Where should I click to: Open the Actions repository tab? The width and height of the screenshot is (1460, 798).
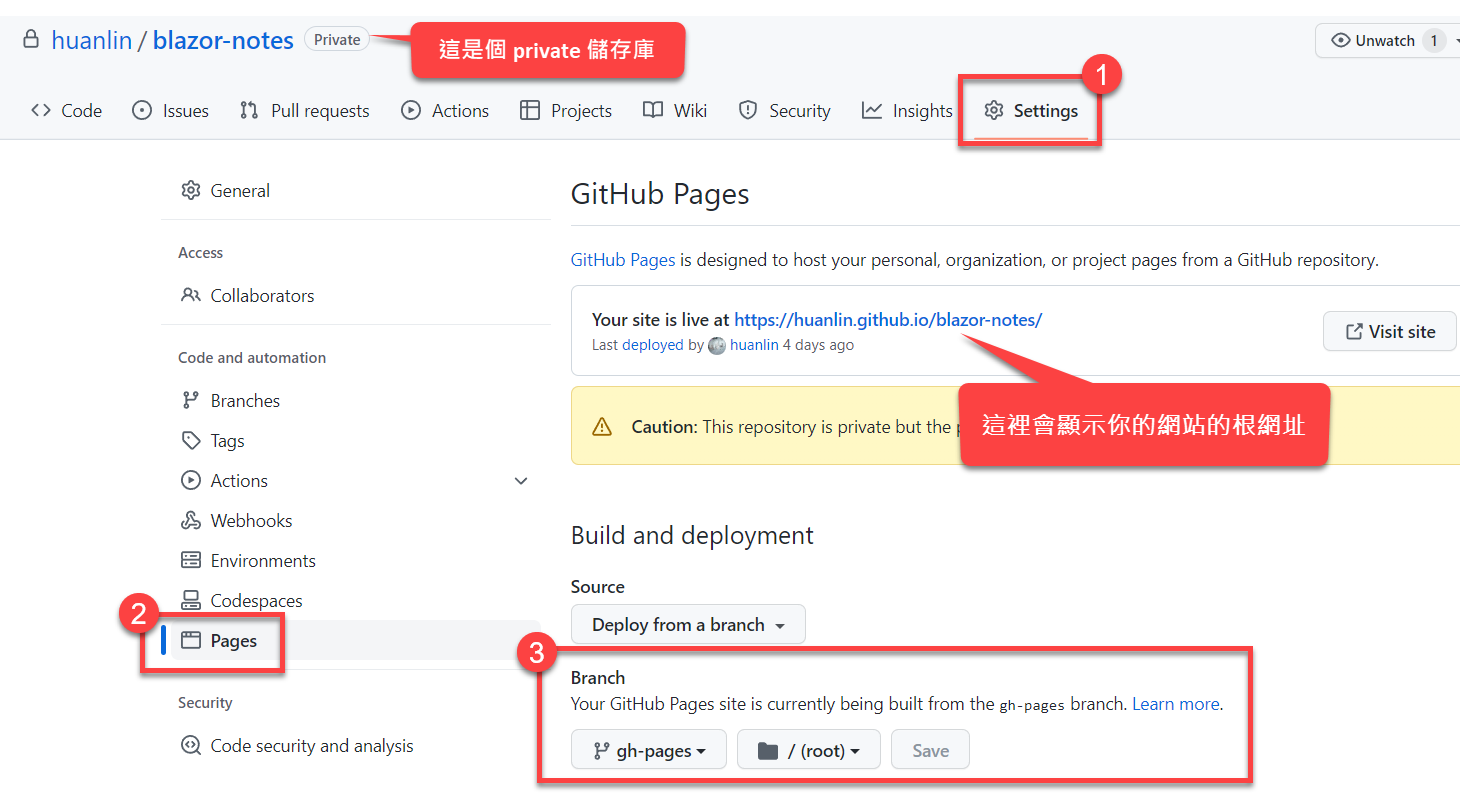coord(445,111)
